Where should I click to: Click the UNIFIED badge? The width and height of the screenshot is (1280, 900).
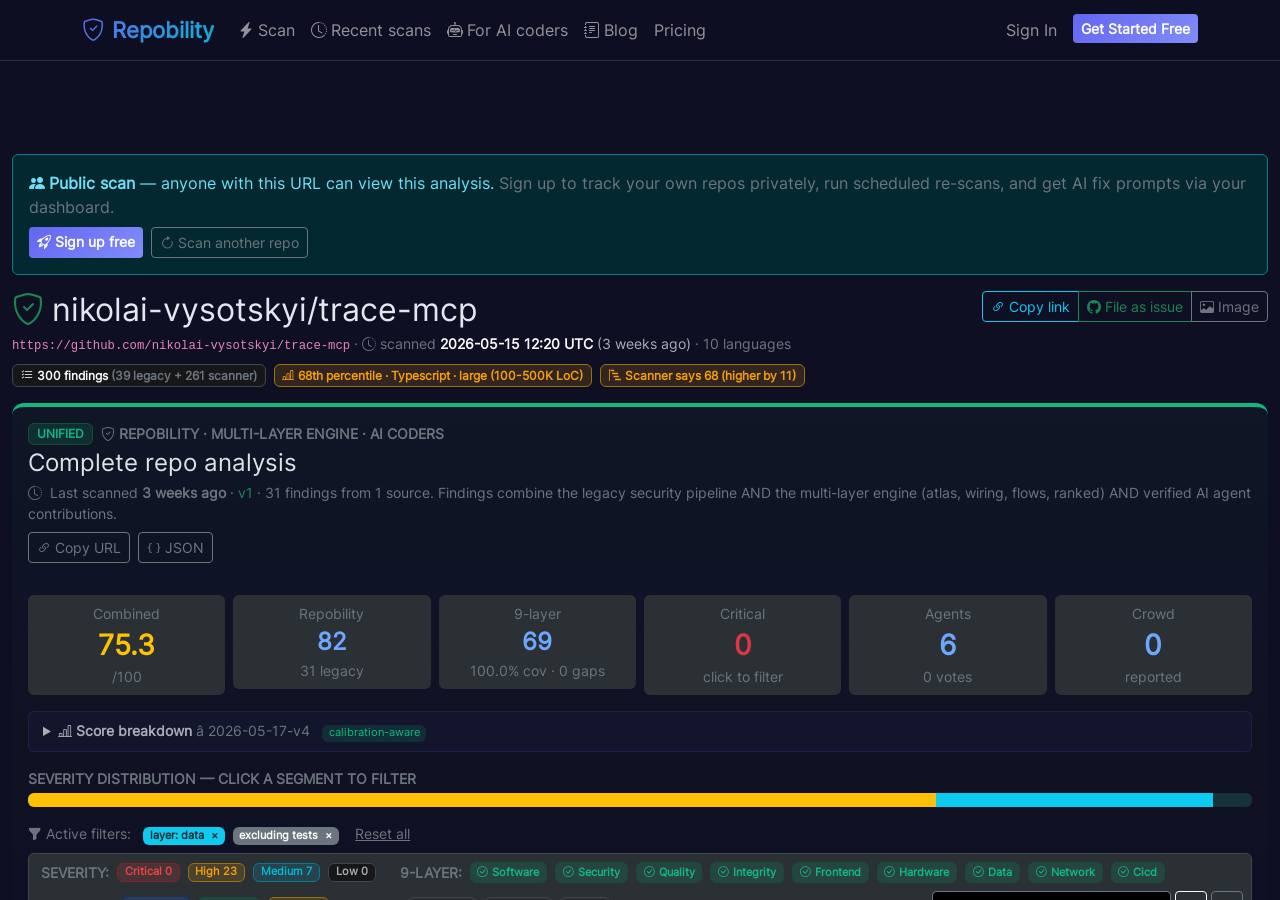[x=60, y=434]
